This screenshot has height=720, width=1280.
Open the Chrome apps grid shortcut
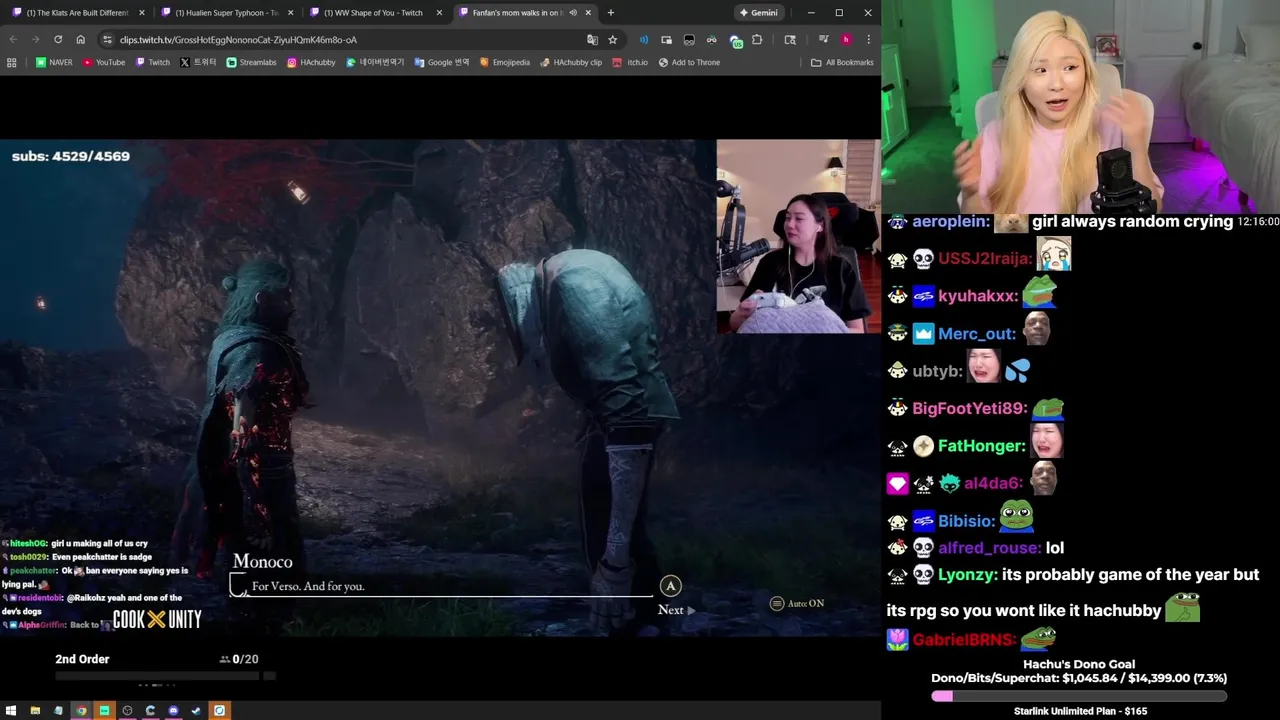click(11, 62)
